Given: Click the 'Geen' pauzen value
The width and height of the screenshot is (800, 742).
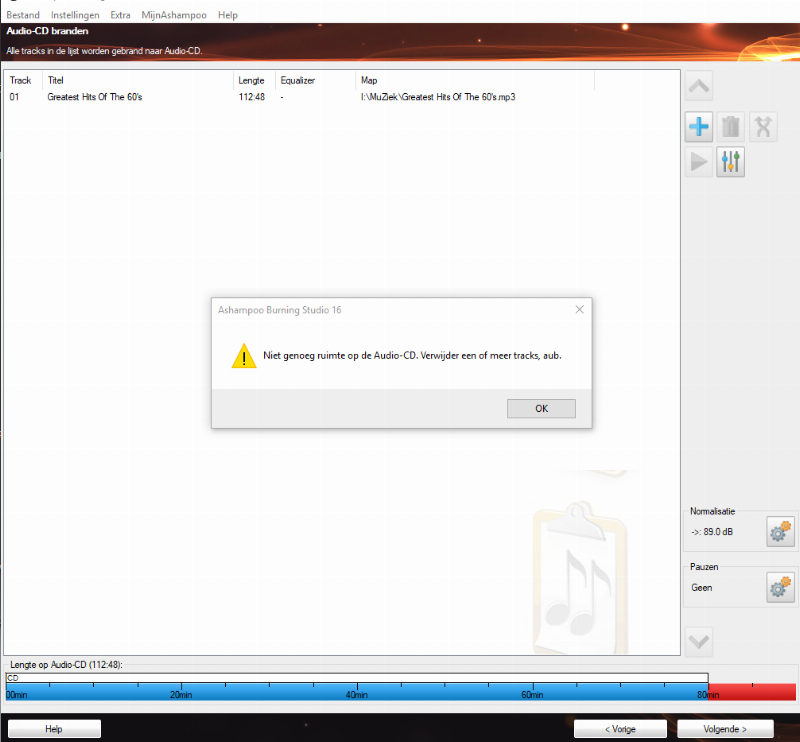Looking at the screenshot, I should click(702, 587).
